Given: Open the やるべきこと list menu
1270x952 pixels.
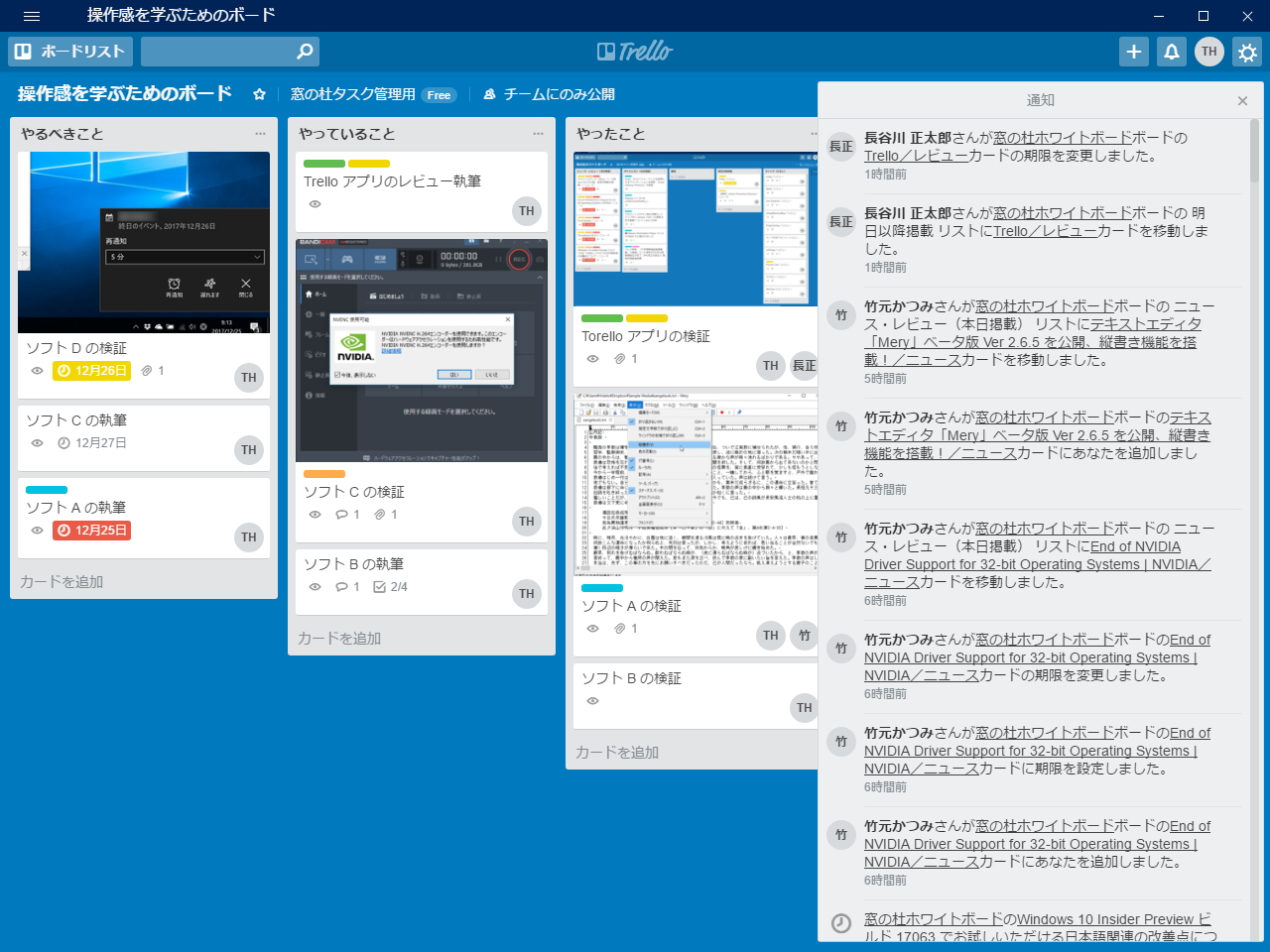Looking at the screenshot, I should point(261,133).
